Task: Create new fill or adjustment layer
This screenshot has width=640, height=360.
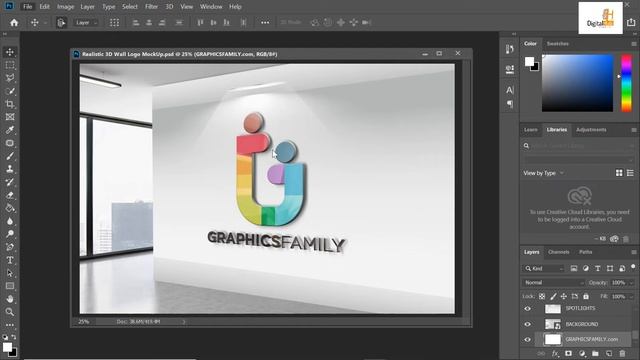Action: click(x=582, y=353)
